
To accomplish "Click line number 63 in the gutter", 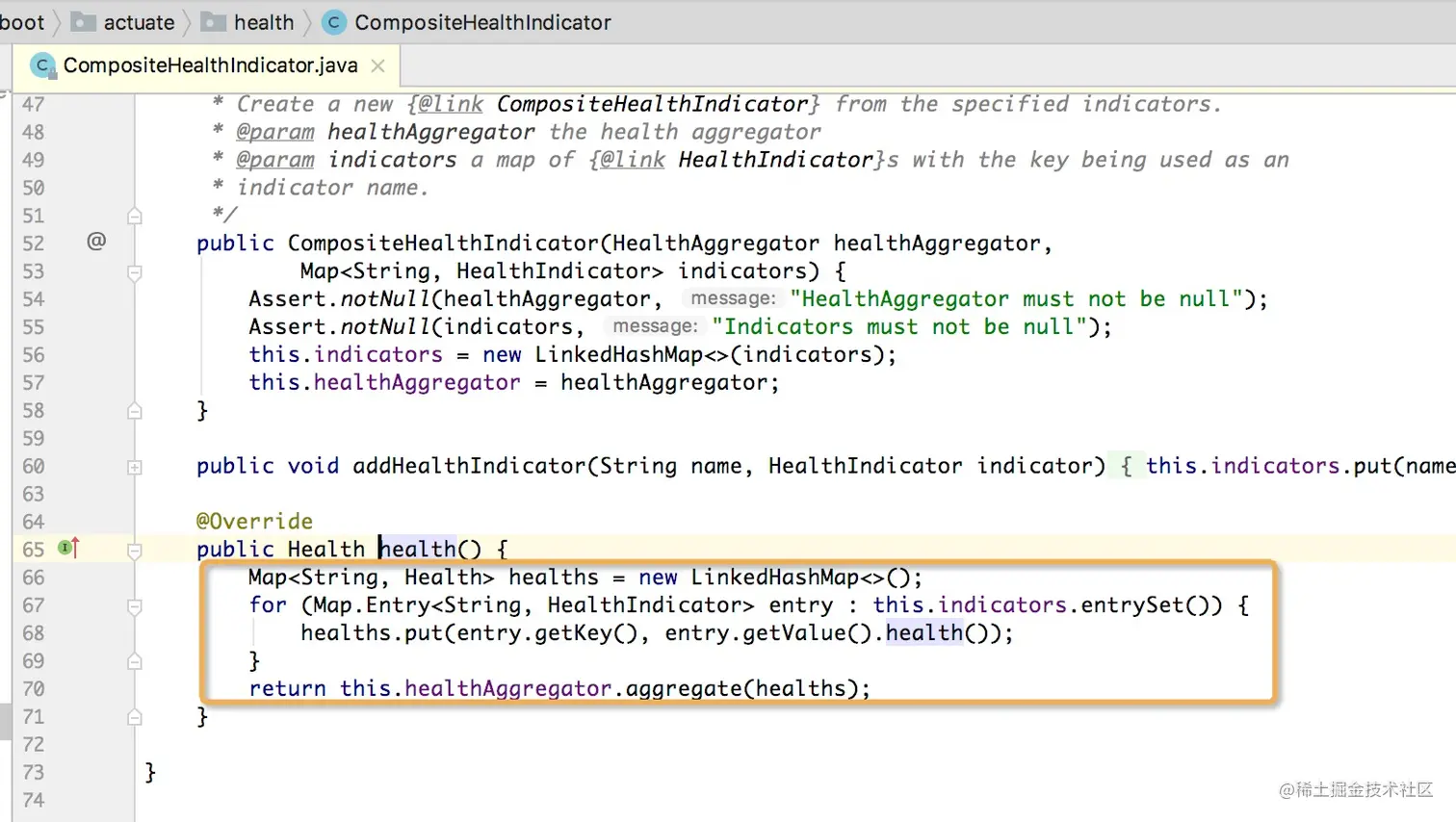I will coord(33,495).
